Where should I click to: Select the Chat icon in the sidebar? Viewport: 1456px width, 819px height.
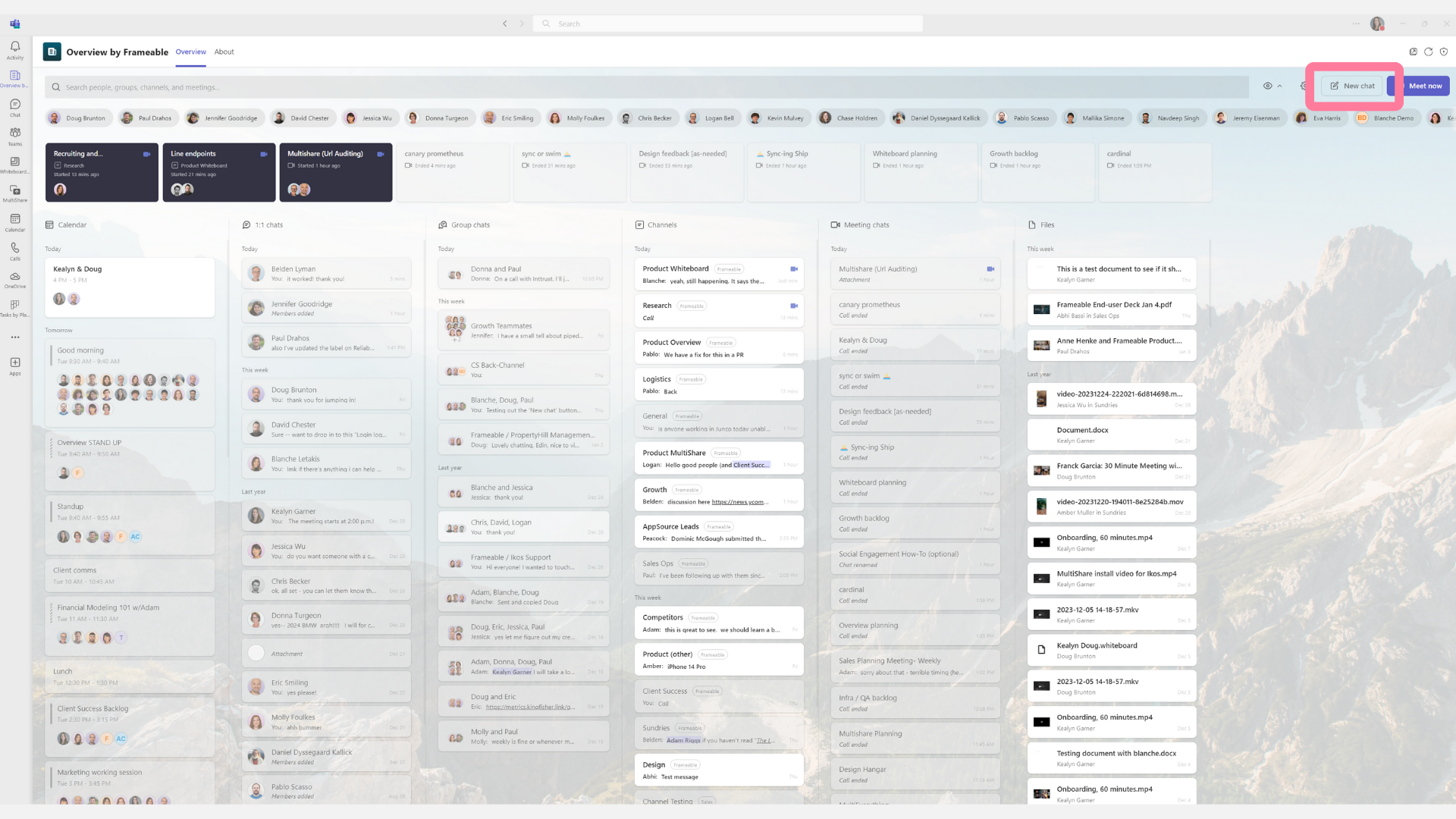[x=14, y=108]
